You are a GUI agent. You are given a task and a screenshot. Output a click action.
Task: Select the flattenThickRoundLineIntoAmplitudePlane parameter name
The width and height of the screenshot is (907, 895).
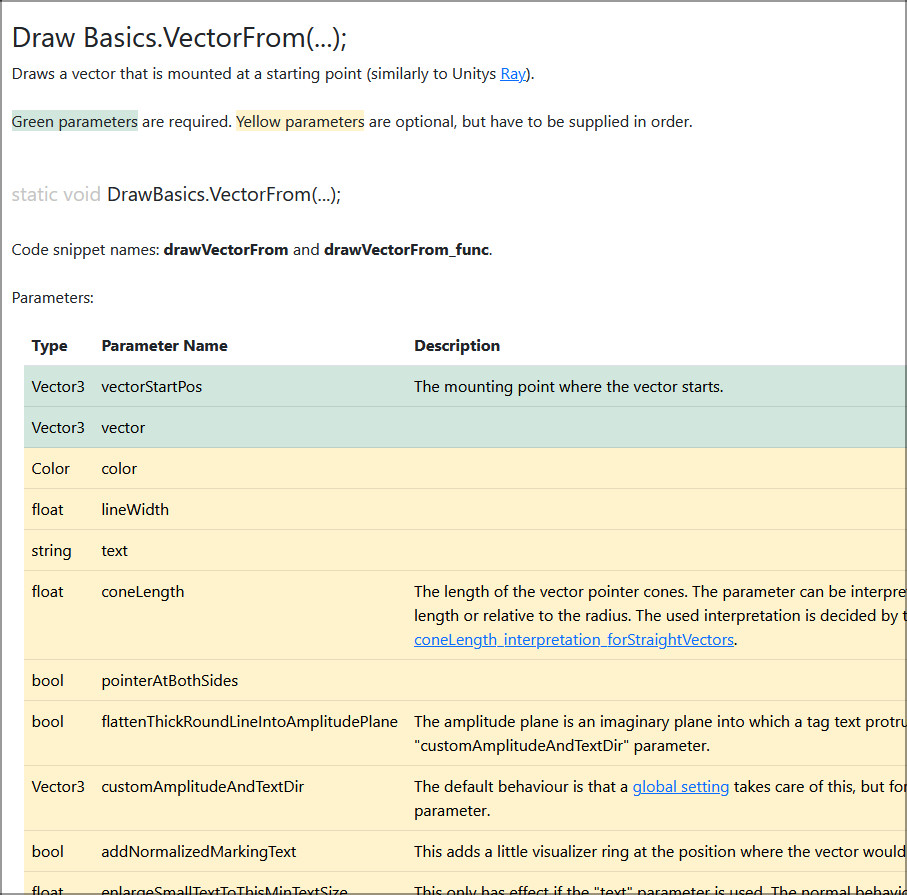[x=249, y=722]
